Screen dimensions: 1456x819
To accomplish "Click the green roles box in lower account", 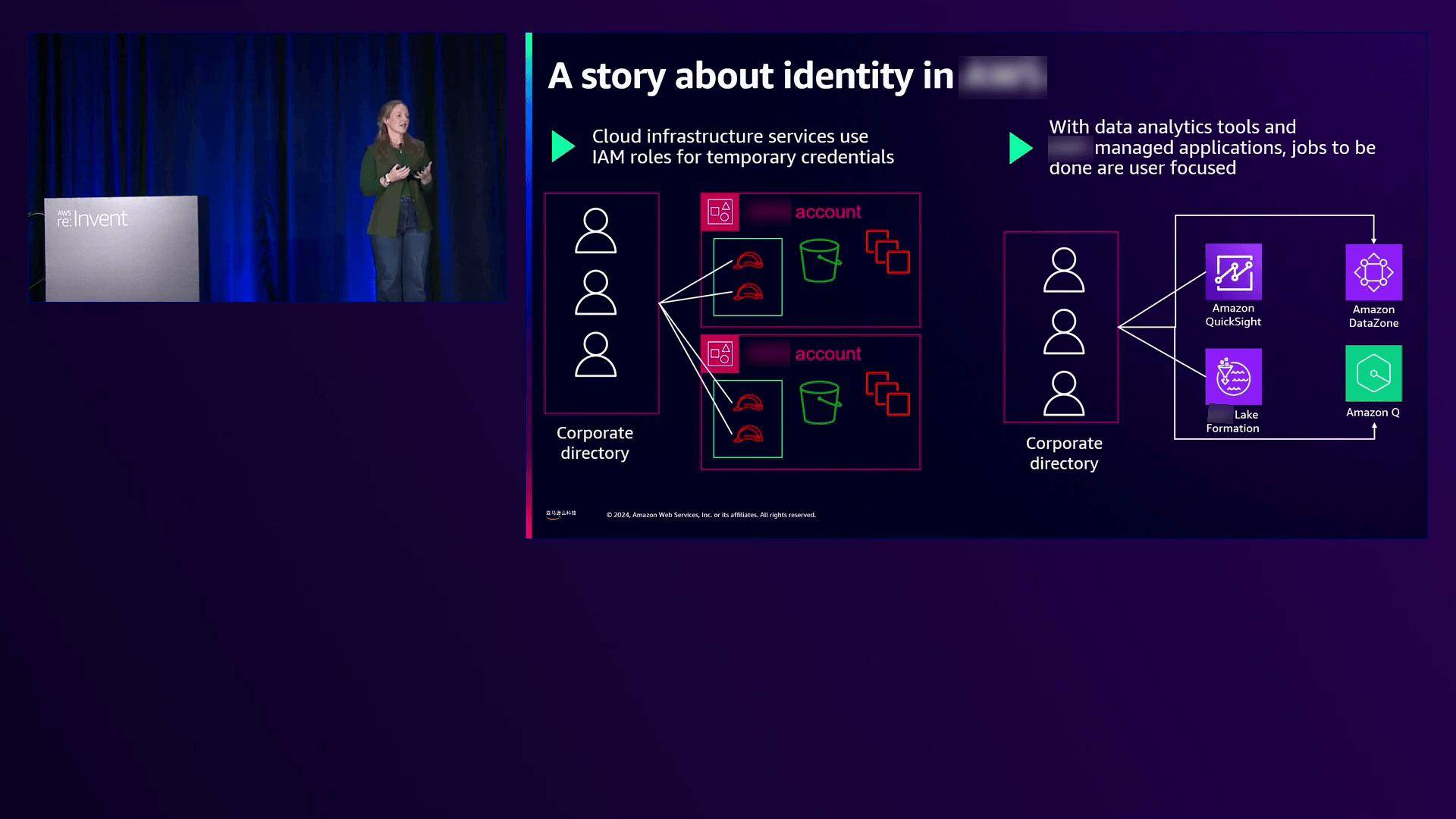I will (748, 419).
